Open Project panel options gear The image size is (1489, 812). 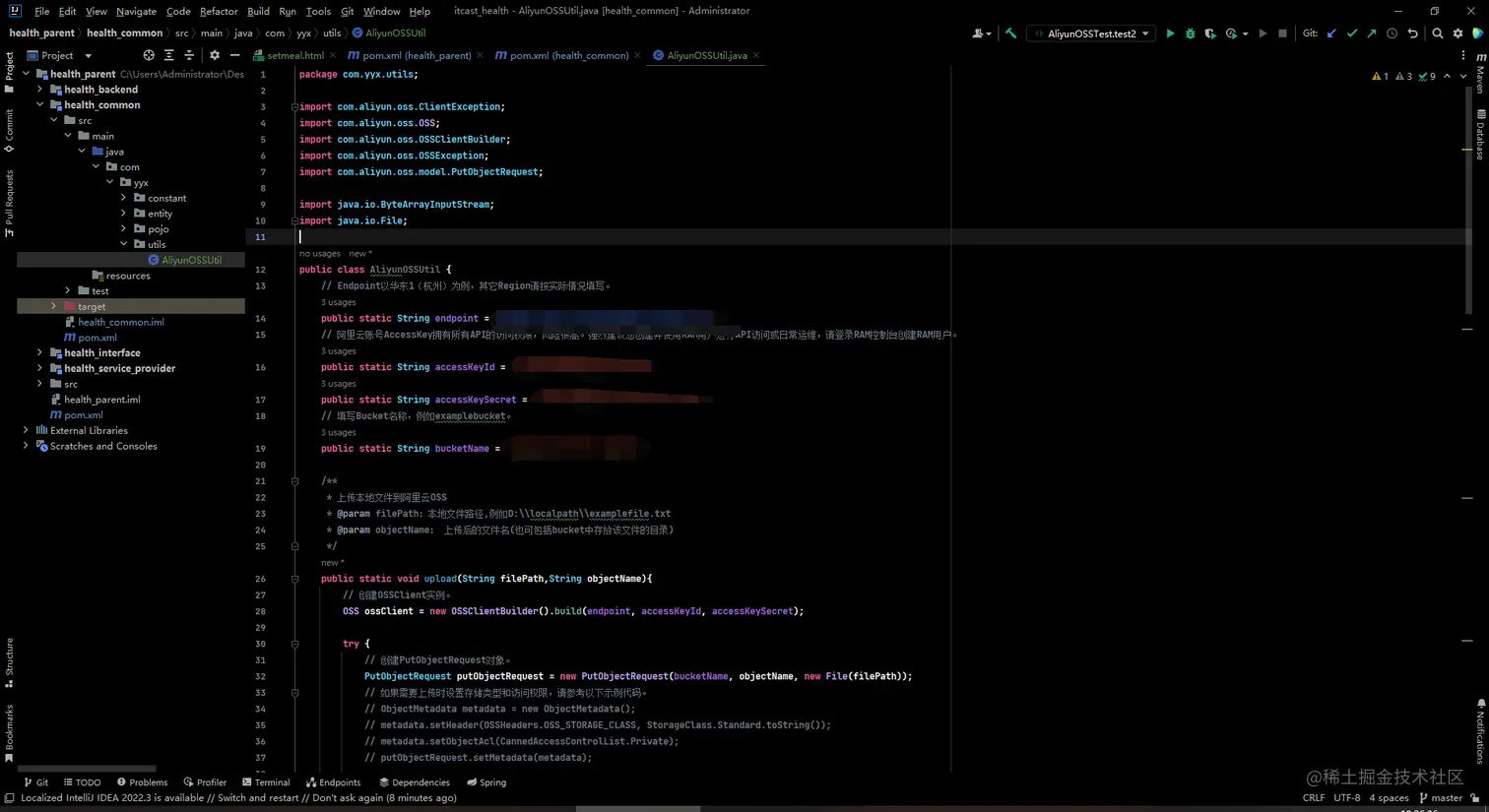pyautogui.click(x=215, y=55)
